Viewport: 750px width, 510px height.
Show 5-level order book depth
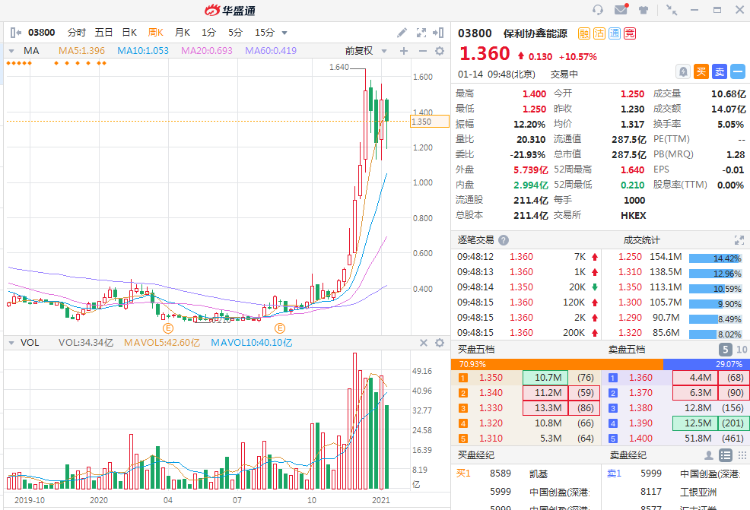(x=725, y=350)
